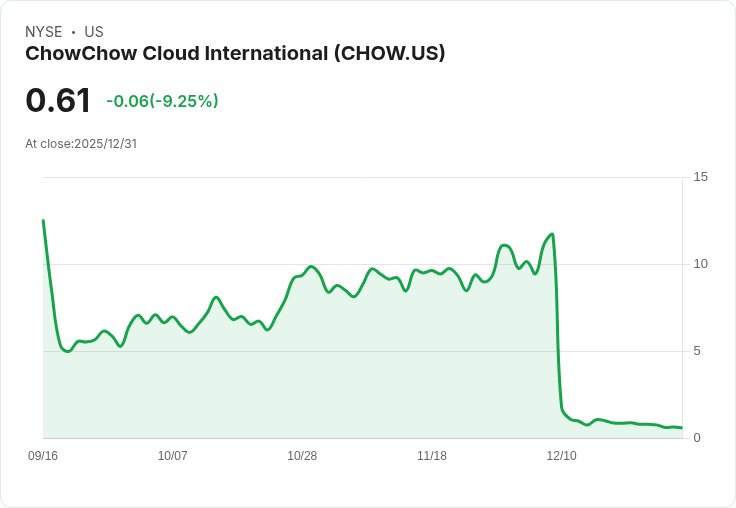This screenshot has height=508, width=736.
Task: Click the 12/10 date label
Action: pos(561,456)
